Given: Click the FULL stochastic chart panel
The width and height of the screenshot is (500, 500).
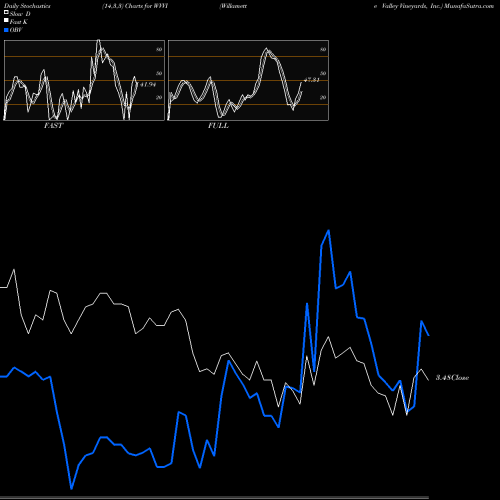Looking at the screenshot, I should coord(248,80).
